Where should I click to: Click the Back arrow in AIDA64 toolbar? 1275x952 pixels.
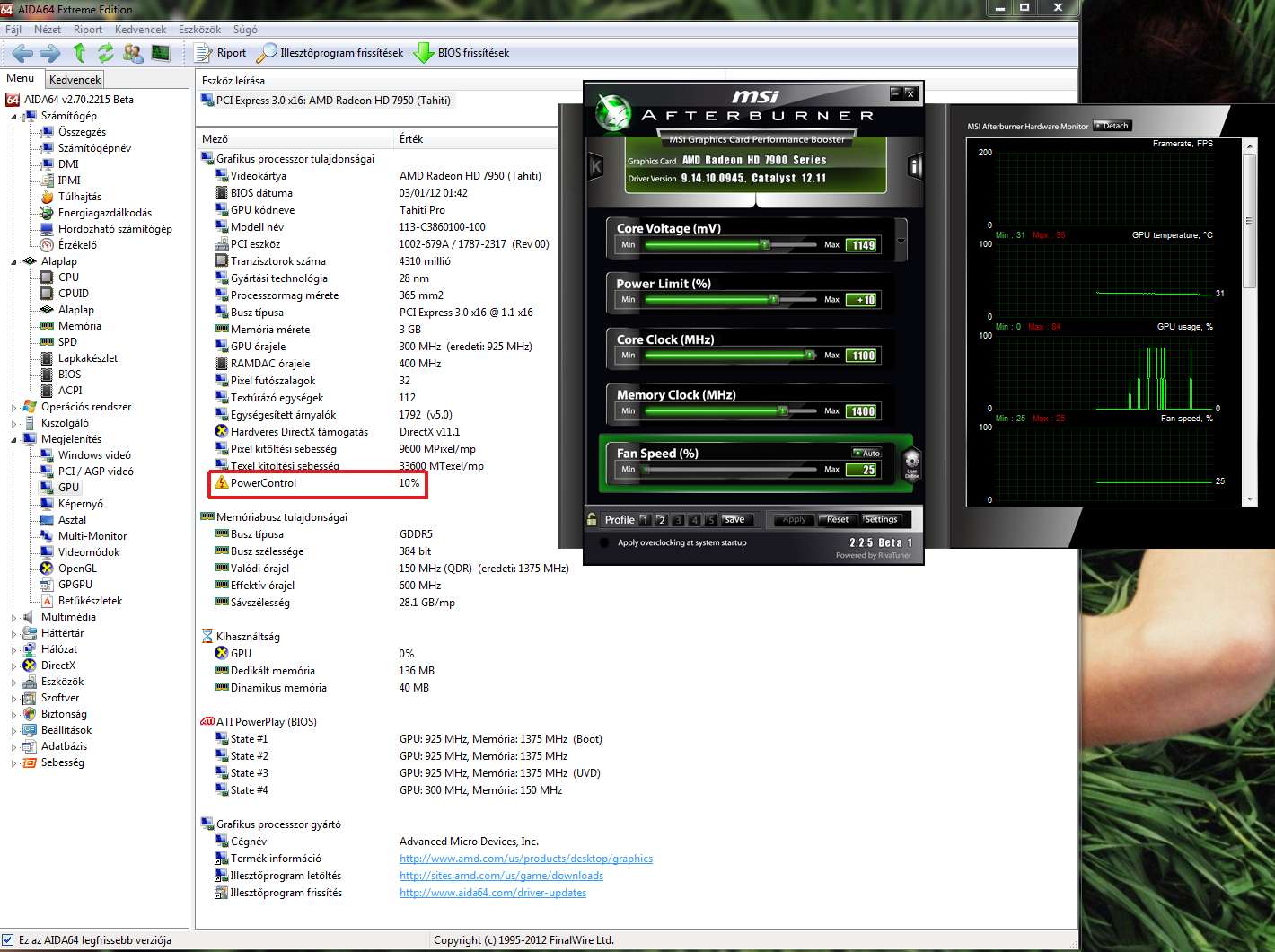point(22,53)
